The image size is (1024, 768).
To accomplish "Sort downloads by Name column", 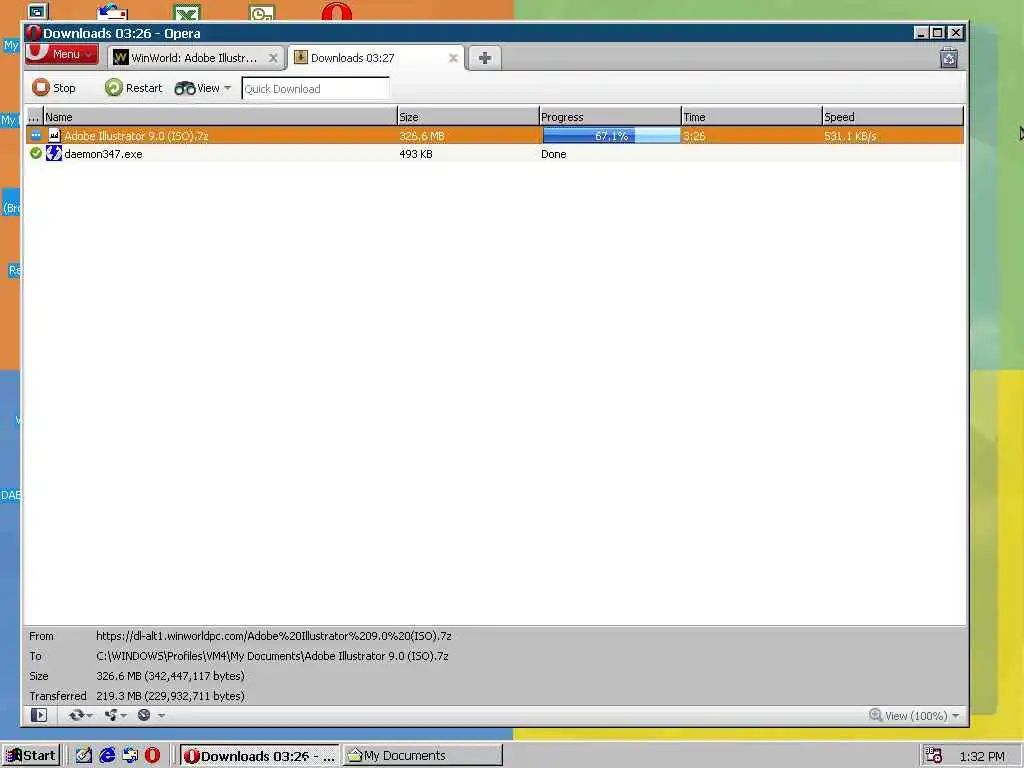I will 220,117.
